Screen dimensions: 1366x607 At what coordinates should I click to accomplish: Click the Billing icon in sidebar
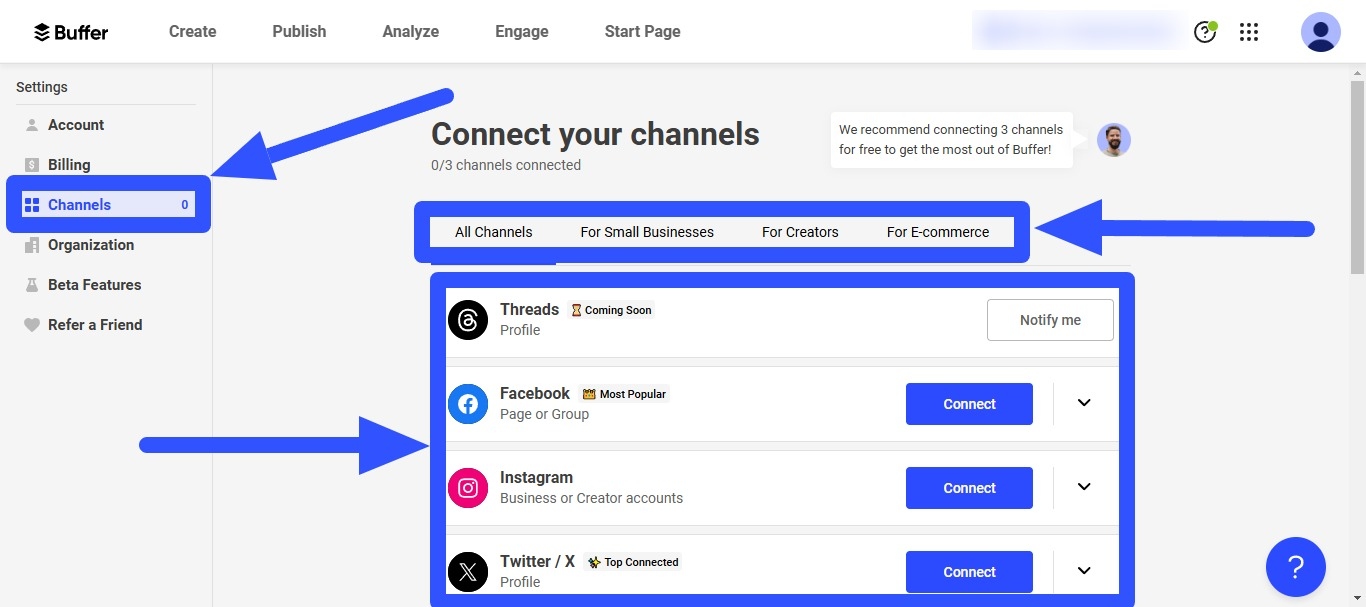pos(31,164)
